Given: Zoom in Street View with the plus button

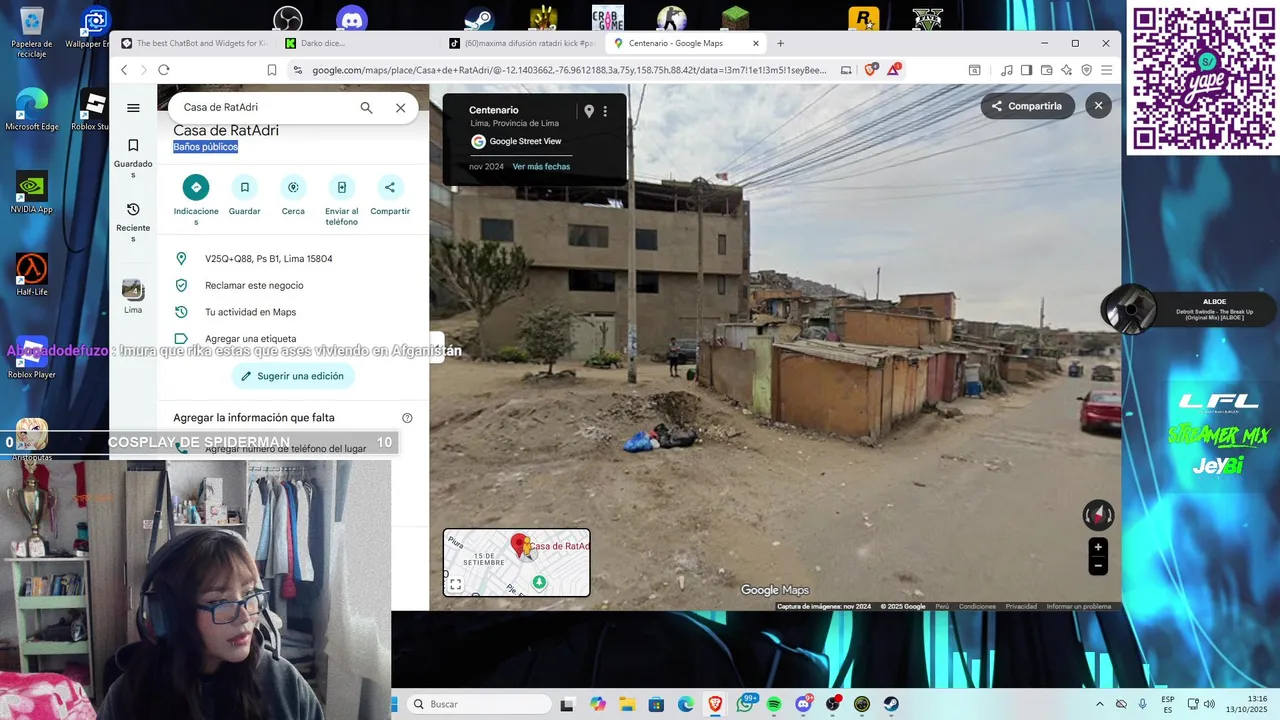Looking at the screenshot, I should click(x=1098, y=547).
